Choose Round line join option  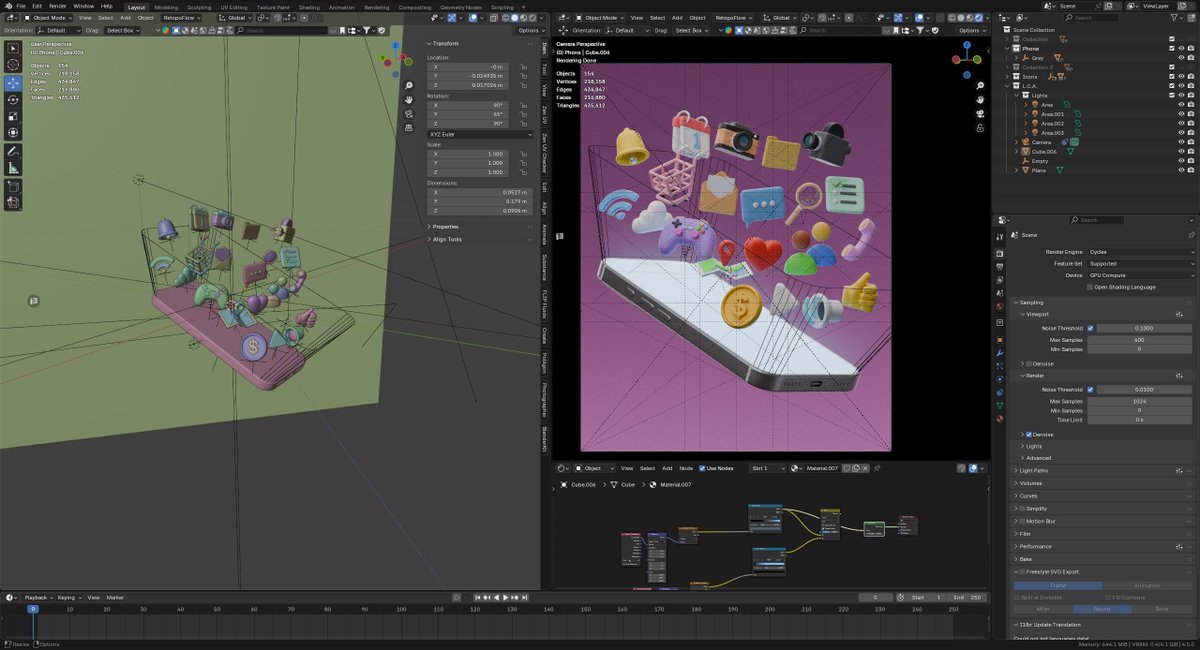[x=1102, y=608]
